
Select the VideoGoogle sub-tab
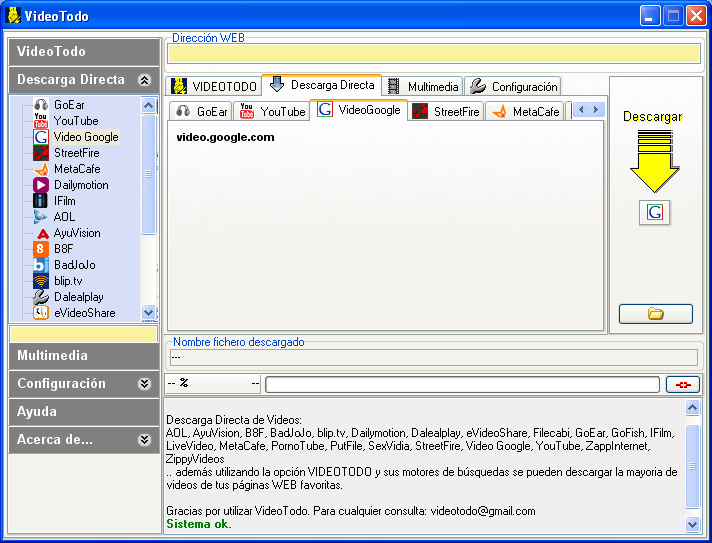(359, 109)
